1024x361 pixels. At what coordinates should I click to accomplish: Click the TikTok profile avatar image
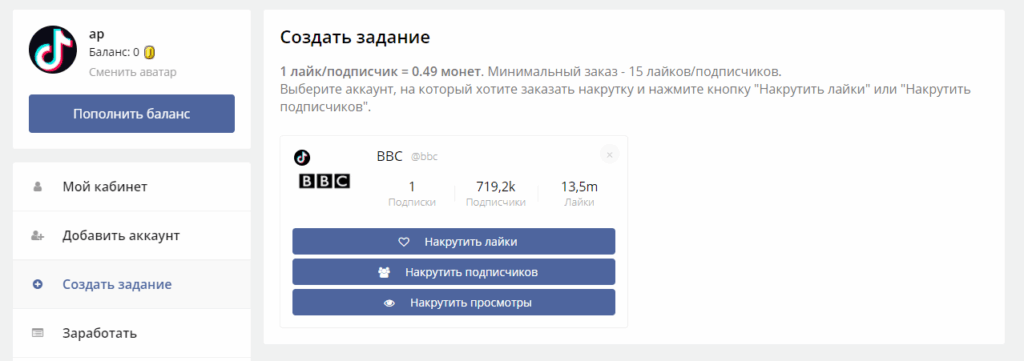click(53, 50)
